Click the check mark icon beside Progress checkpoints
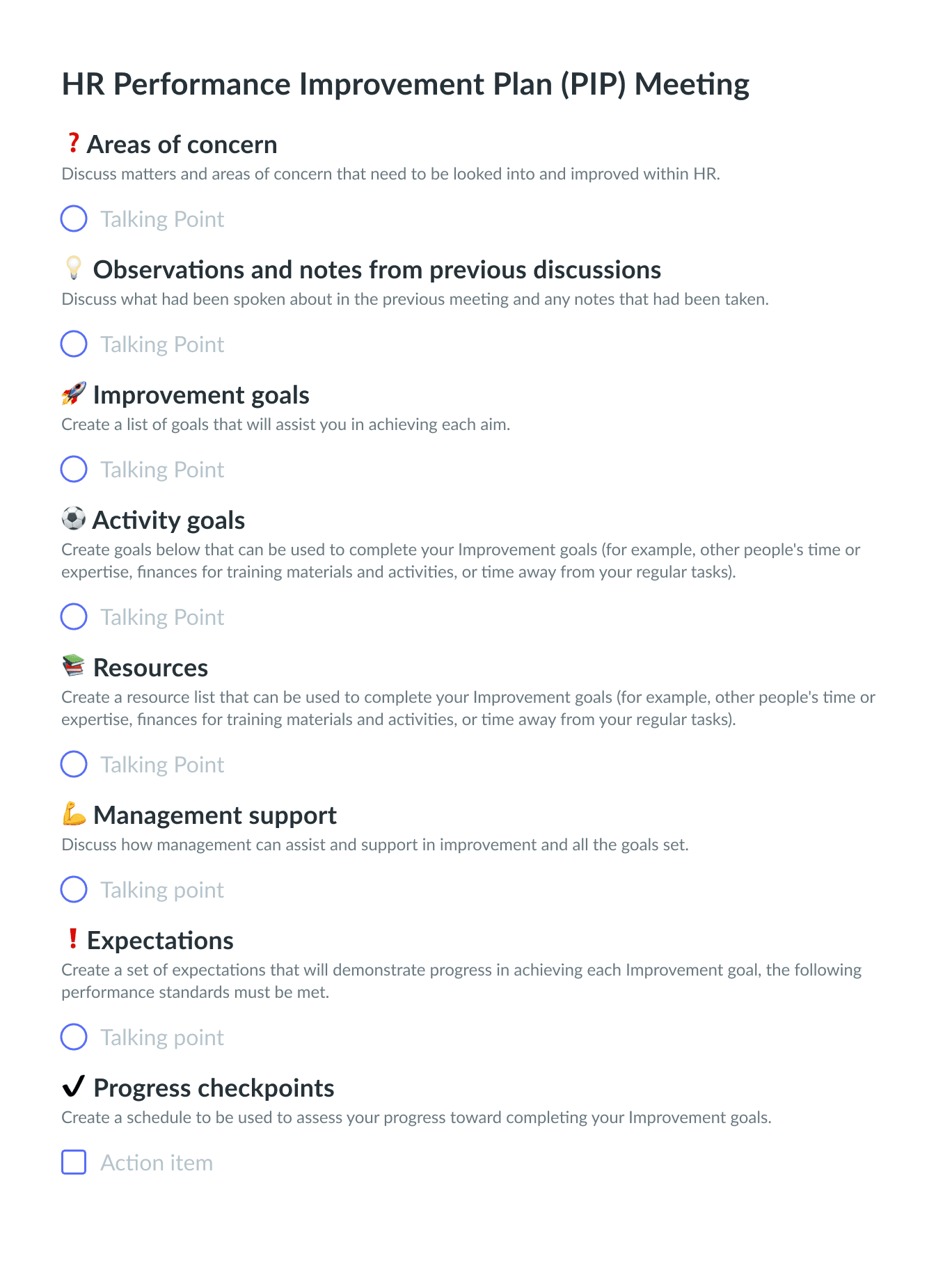Screen dimensions: 952x1272 (x=74, y=1086)
